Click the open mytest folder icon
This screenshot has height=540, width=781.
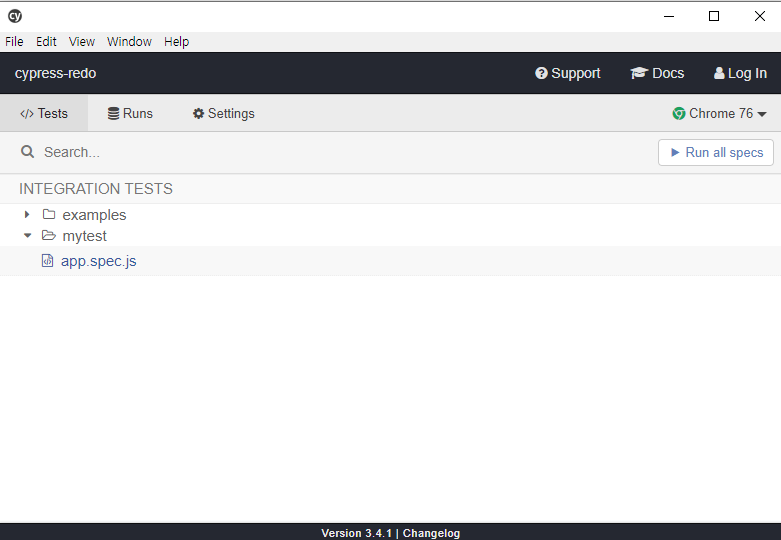click(49, 235)
